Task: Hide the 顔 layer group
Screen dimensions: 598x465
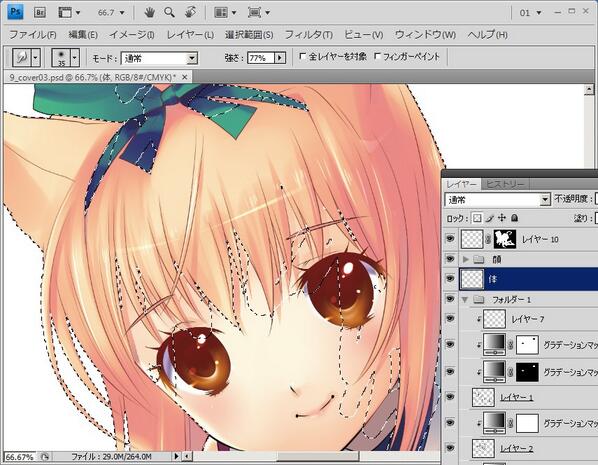Action: [x=450, y=259]
